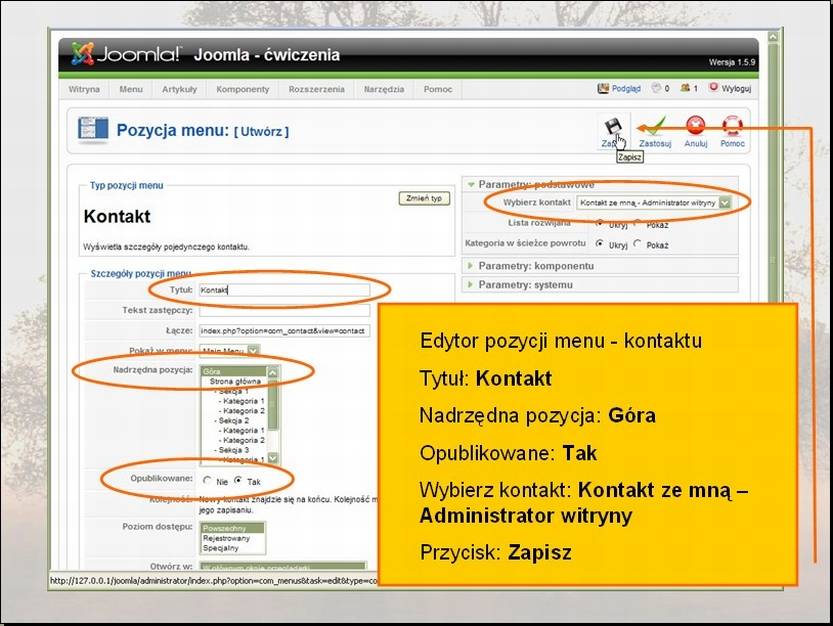Click parent list scroll up arrow
The image size is (833, 626).
tap(273, 372)
